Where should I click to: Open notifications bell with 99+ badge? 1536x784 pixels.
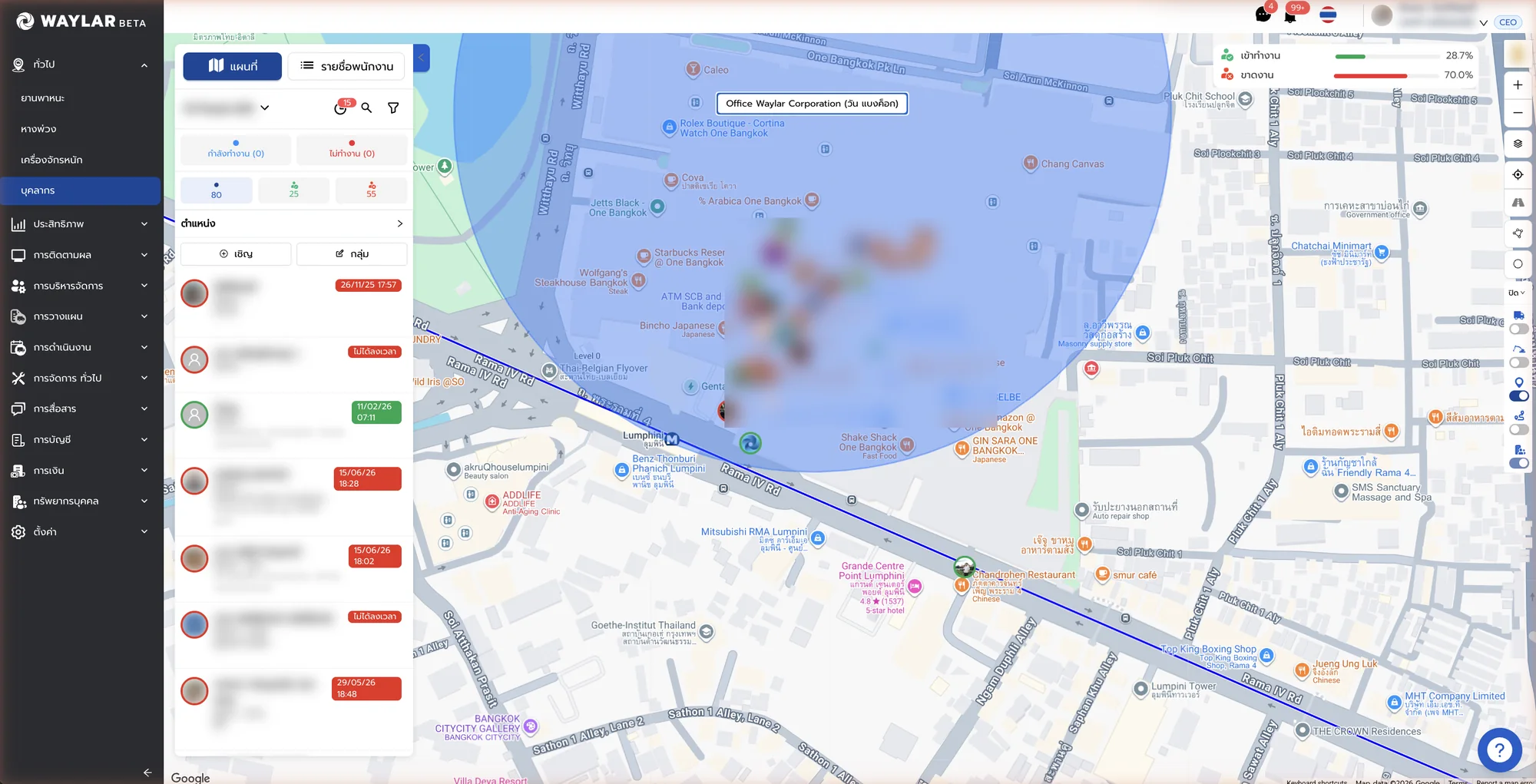click(x=1290, y=15)
